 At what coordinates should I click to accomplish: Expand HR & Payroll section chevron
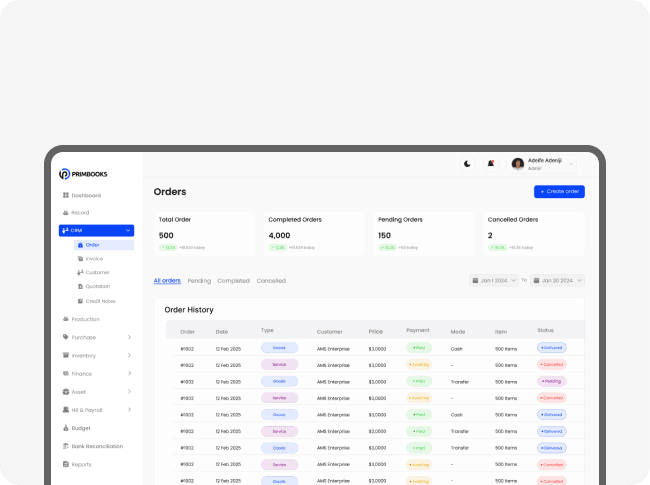129,410
